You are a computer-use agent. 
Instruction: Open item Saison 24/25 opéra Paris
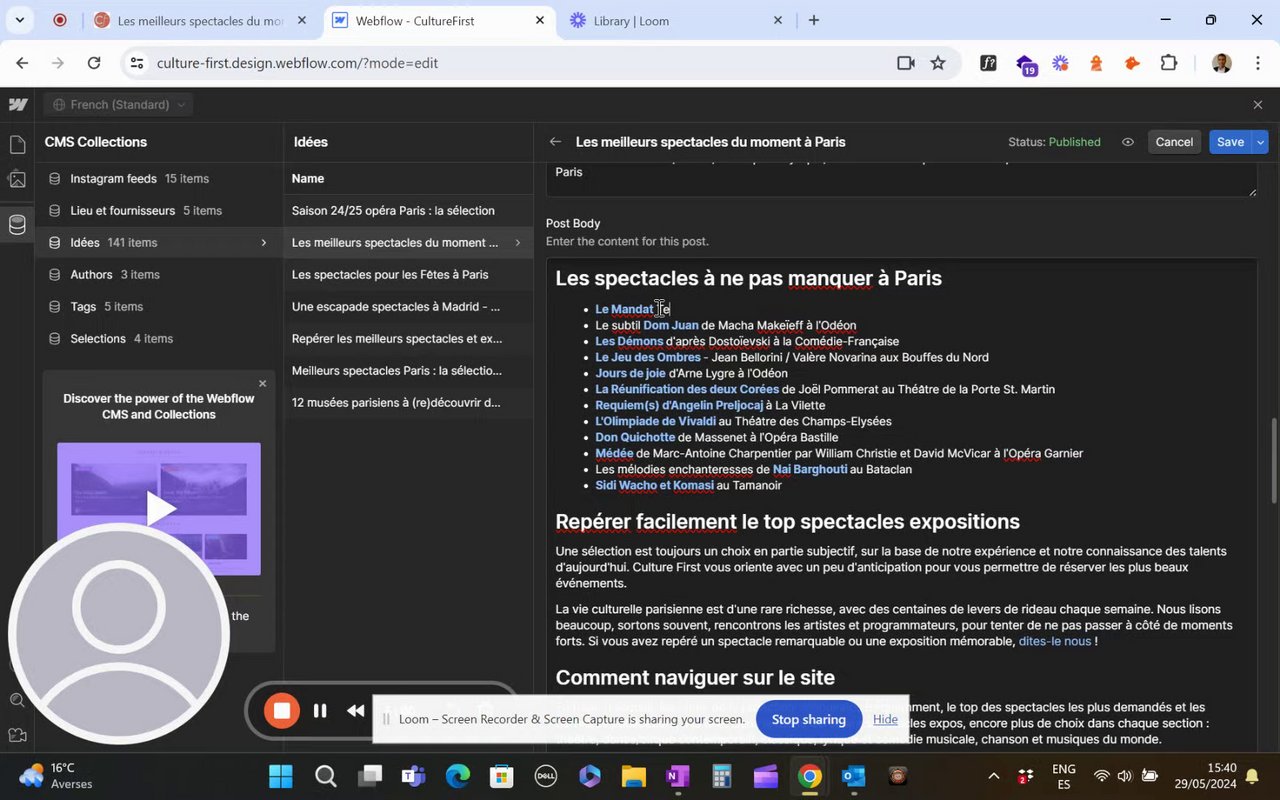click(408, 210)
